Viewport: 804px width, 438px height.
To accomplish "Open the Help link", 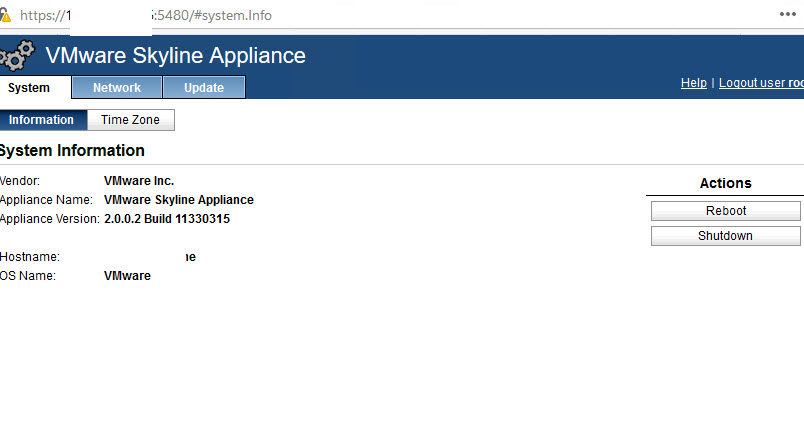I will [x=693, y=83].
